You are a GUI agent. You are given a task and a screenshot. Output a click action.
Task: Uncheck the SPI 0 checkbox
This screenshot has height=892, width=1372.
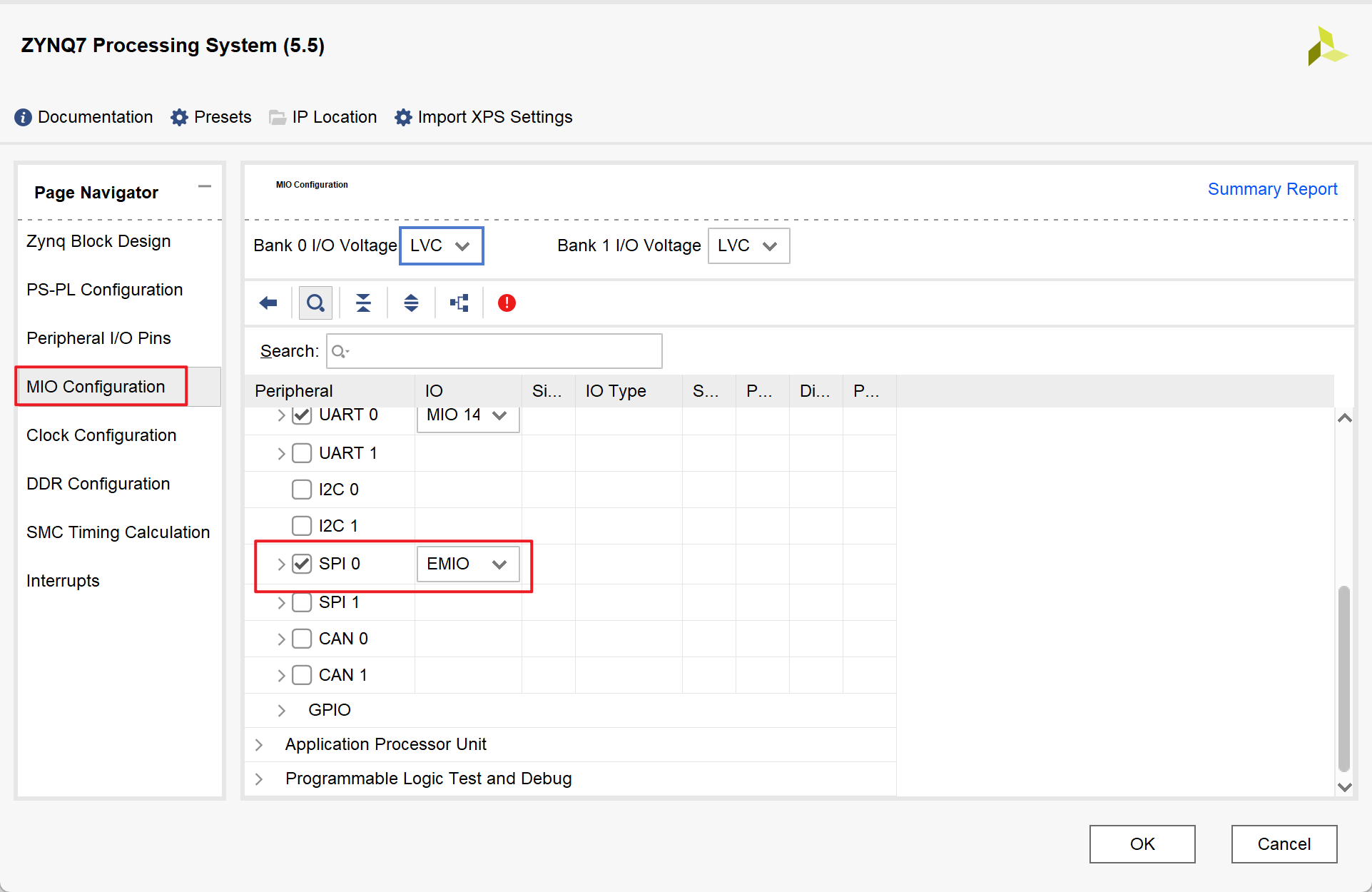coord(302,564)
